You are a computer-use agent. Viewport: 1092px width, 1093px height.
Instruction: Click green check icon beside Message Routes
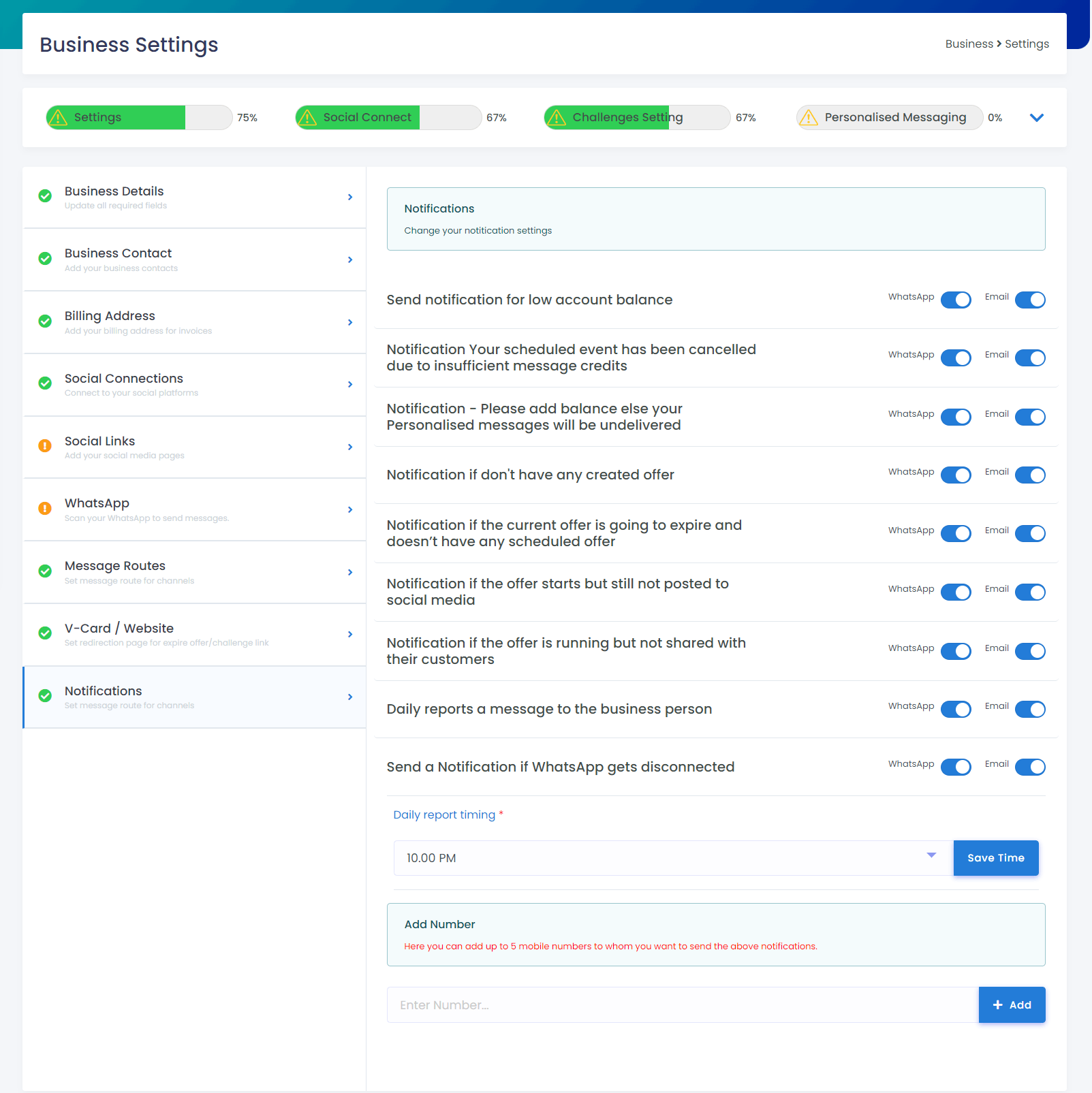point(45,571)
